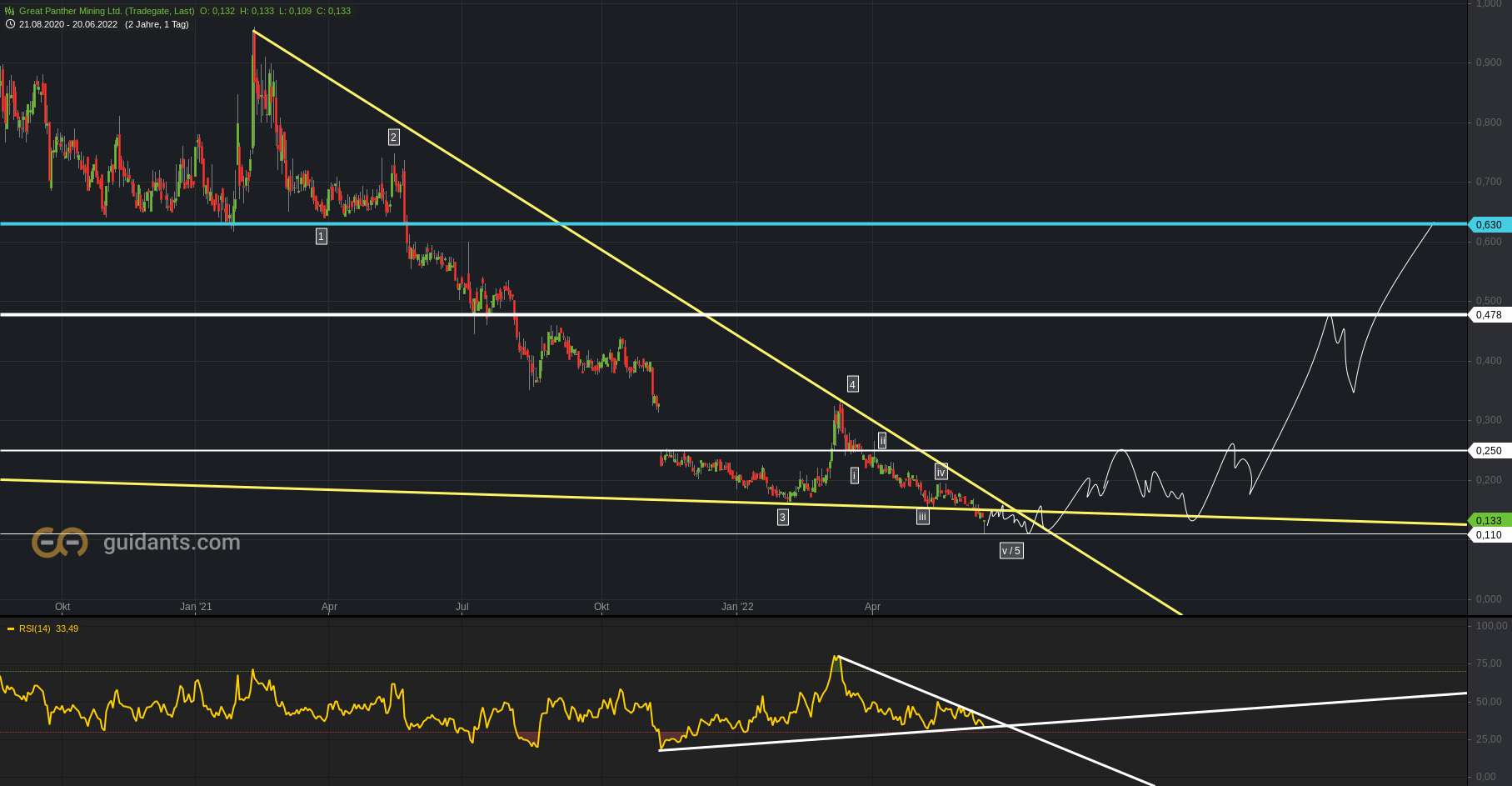The image size is (1512, 786).
Task: Select the white 0,478 price level tag
Action: [1489, 315]
